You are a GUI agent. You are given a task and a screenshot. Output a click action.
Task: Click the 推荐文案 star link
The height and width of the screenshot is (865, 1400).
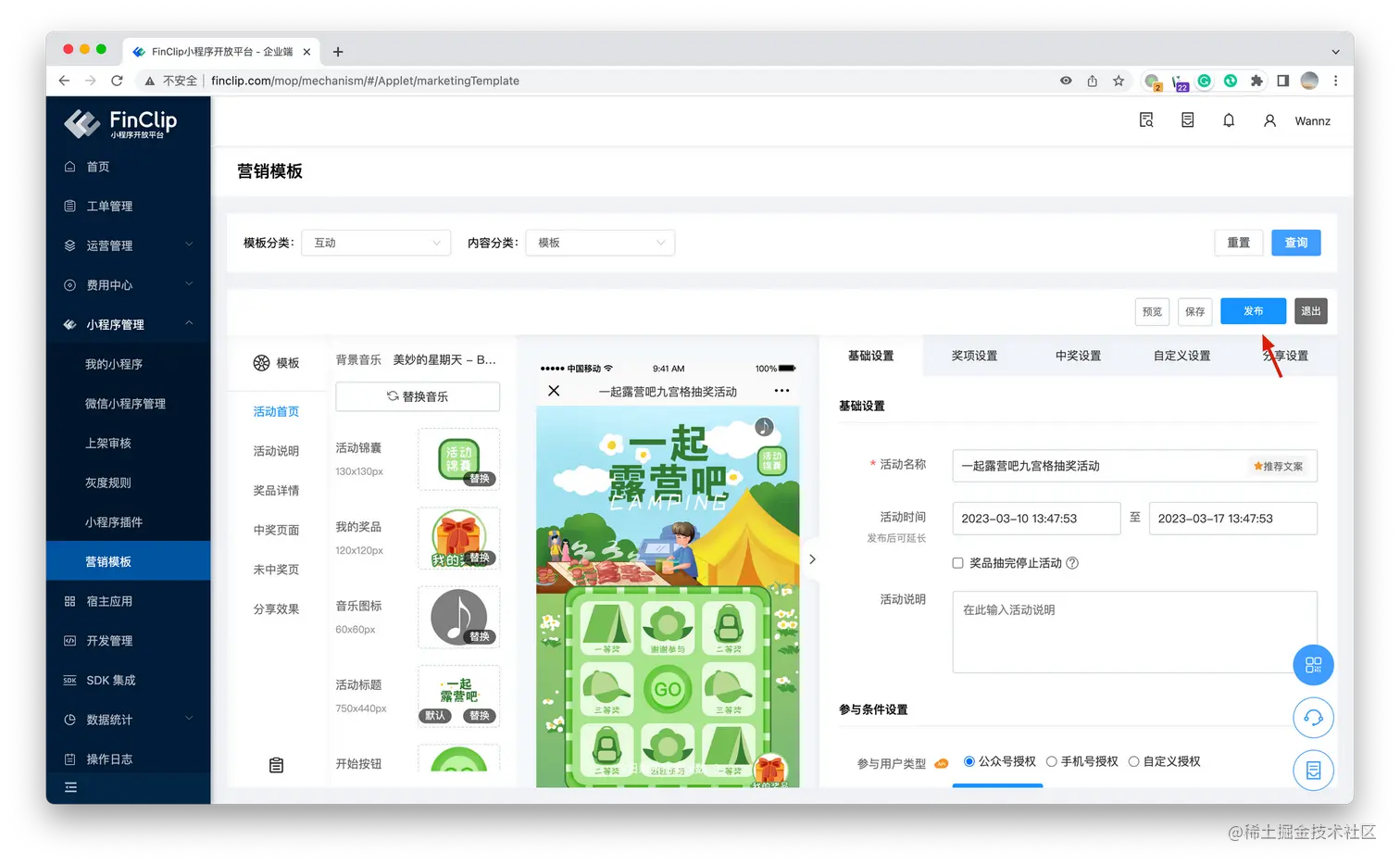[x=1279, y=467]
